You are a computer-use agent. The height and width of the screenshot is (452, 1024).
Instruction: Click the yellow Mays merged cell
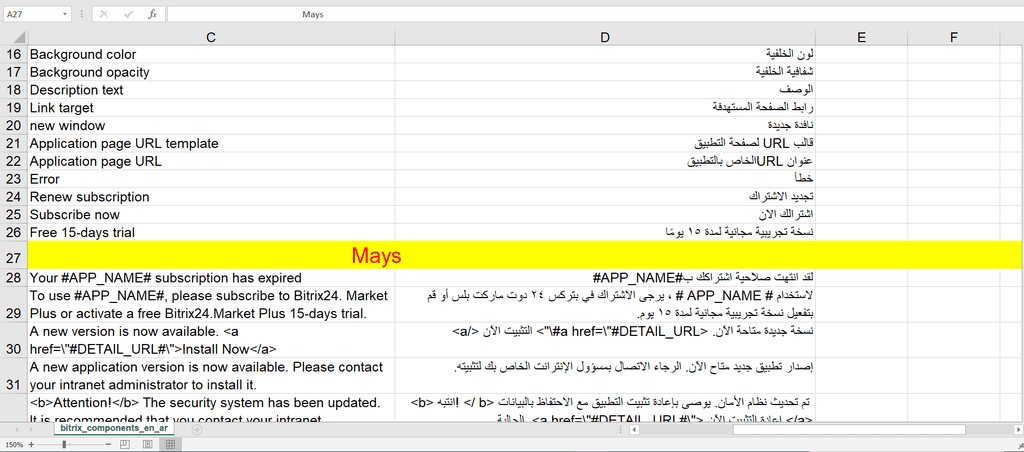pos(525,255)
